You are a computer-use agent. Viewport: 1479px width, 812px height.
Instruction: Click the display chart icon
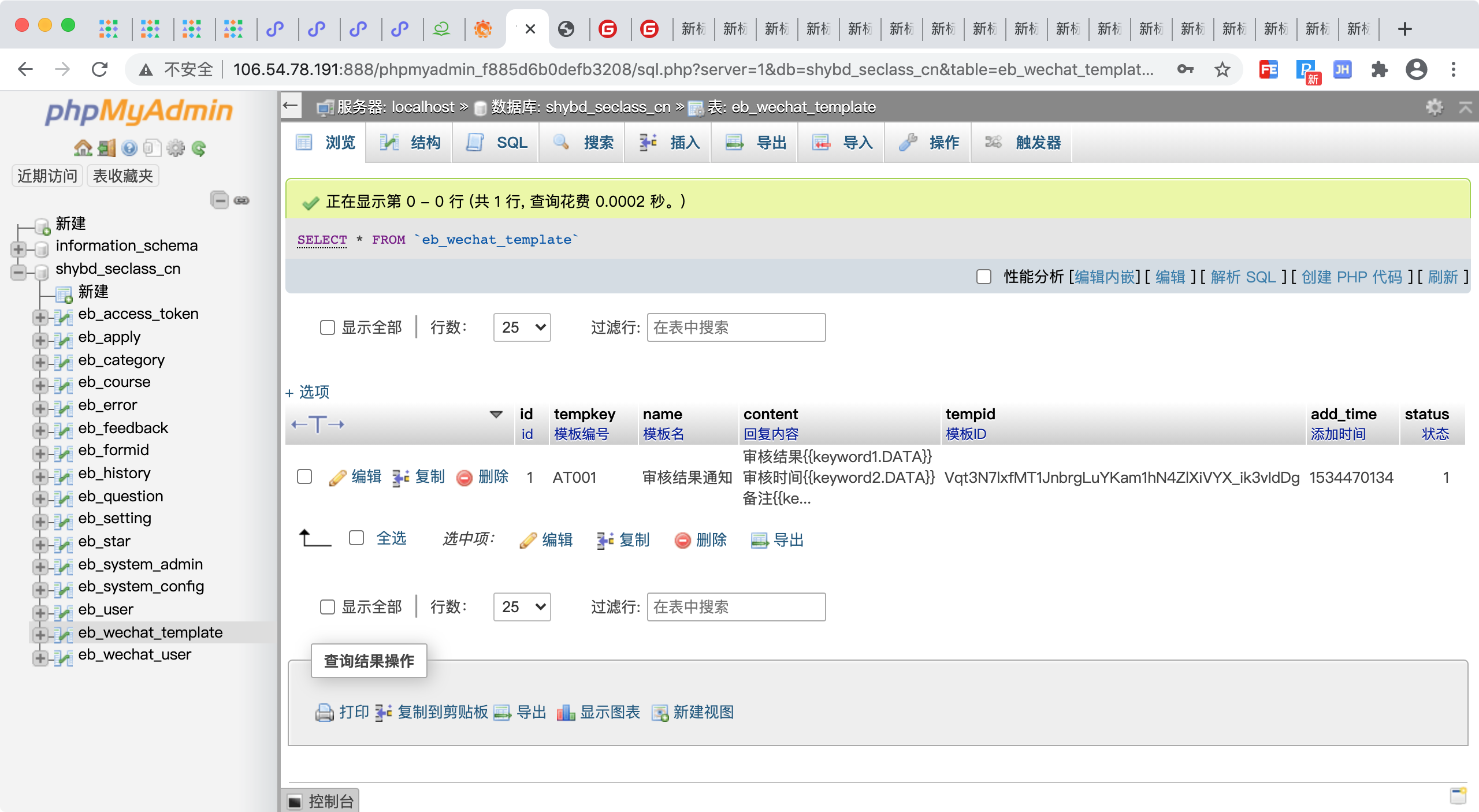(x=566, y=713)
